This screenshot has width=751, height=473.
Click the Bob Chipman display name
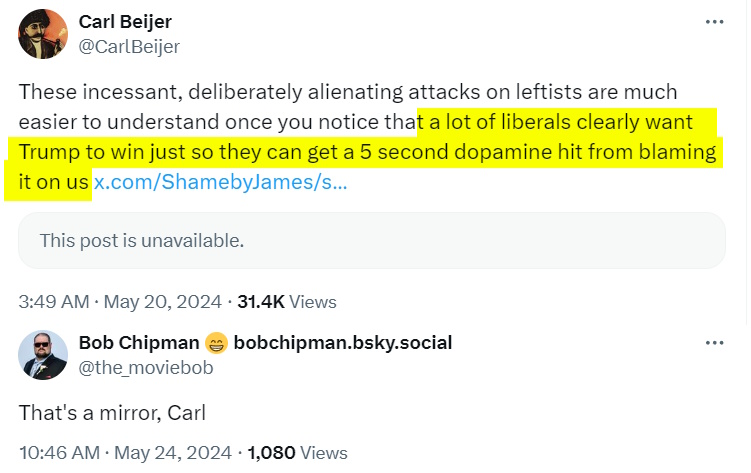point(138,343)
